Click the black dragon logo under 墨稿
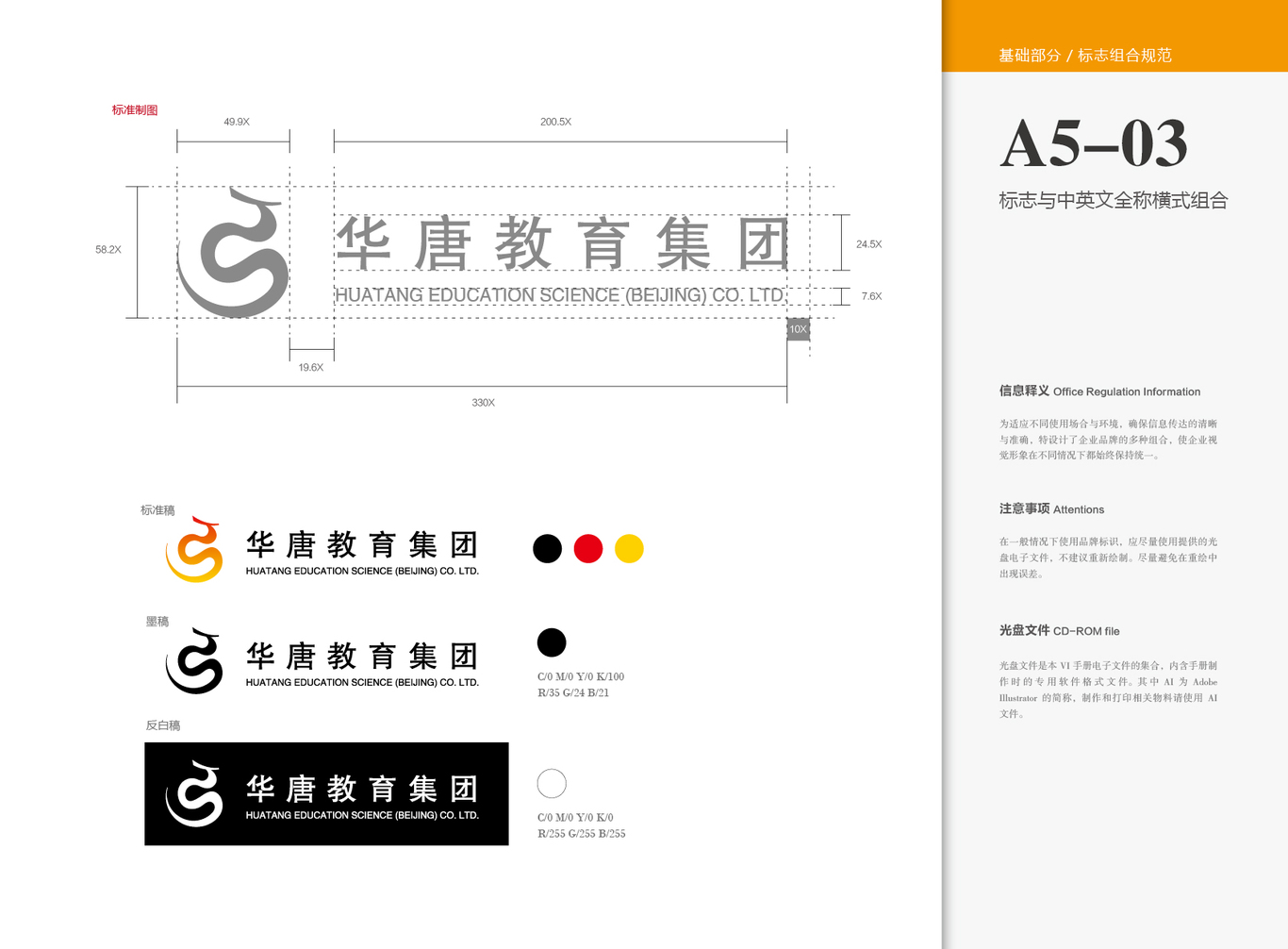 click(194, 660)
